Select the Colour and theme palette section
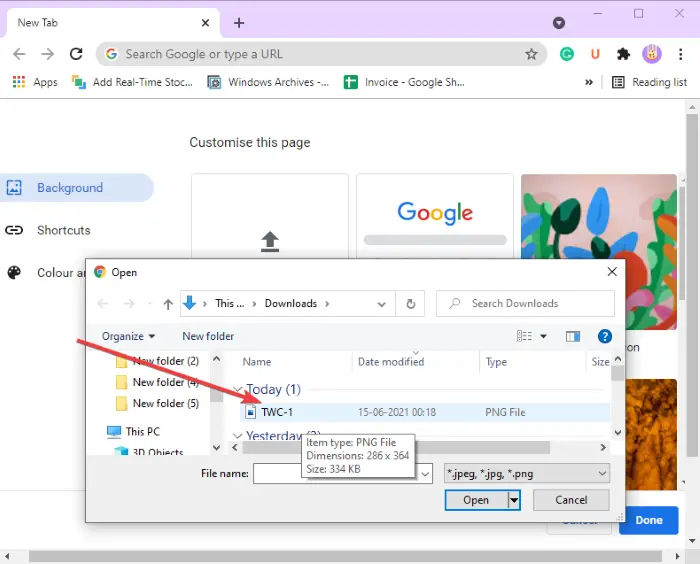This screenshot has height=564, width=700. tap(45, 272)
